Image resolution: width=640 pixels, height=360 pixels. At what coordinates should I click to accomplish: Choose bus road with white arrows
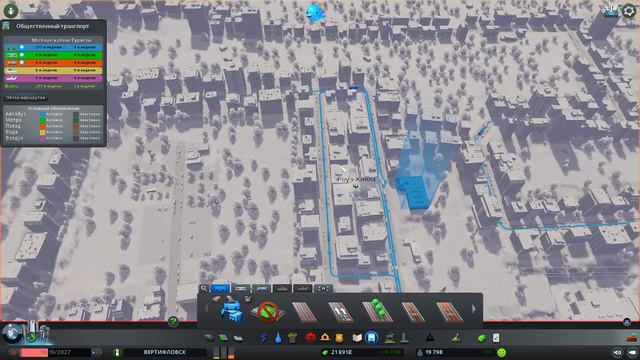click(341, 312)
